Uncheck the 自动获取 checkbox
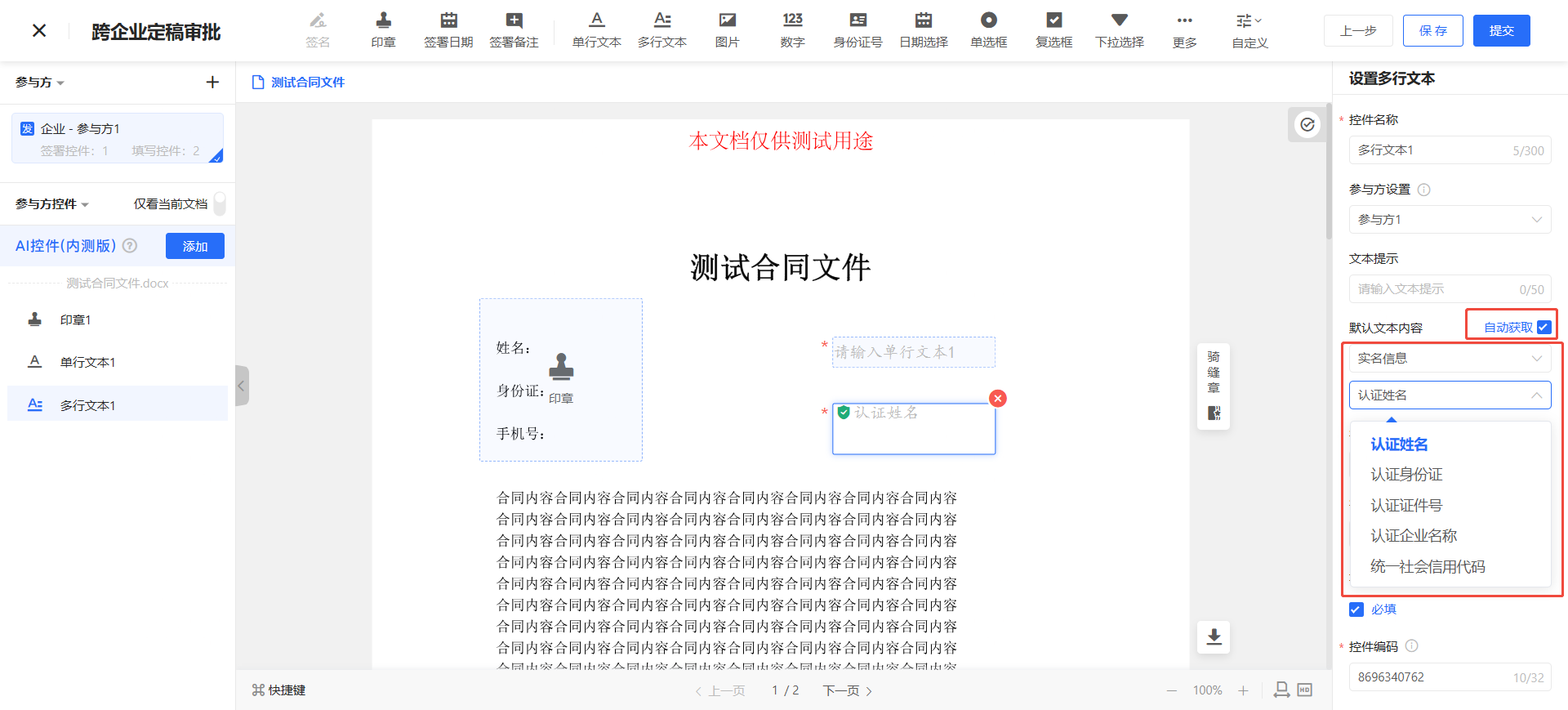Screen dimensions: 1568x710 (x=1543, y=327)
